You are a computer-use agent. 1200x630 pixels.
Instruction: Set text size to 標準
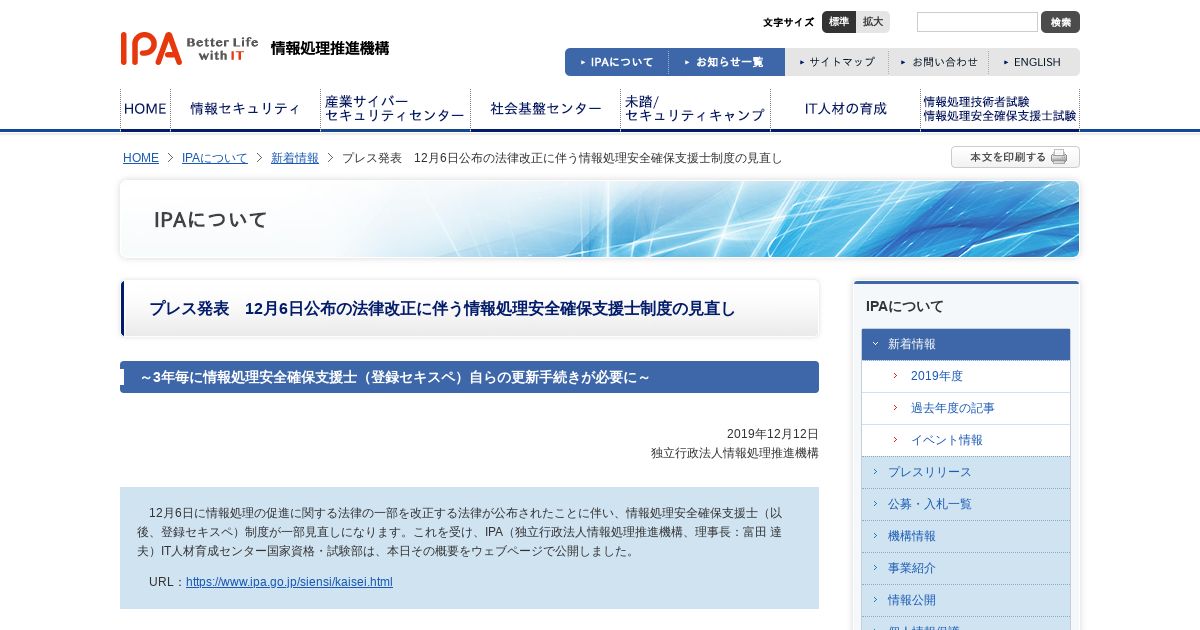pyautogui.click(x=839, y=22)
